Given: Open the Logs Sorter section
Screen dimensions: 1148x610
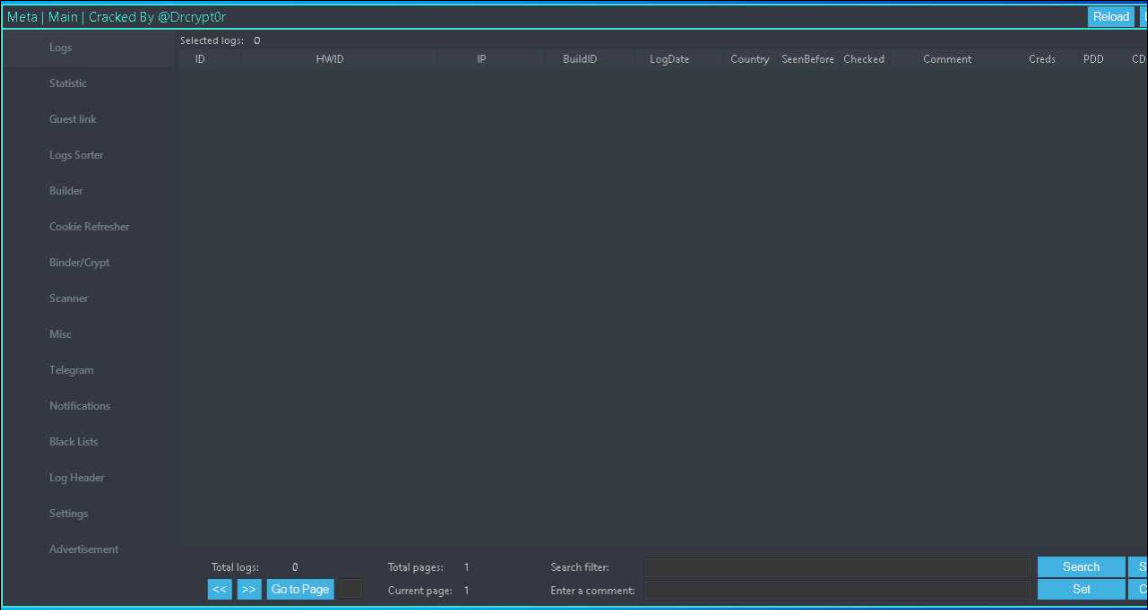Looking at the screenshot, I should pyautogui.click(x=74, y=155).
